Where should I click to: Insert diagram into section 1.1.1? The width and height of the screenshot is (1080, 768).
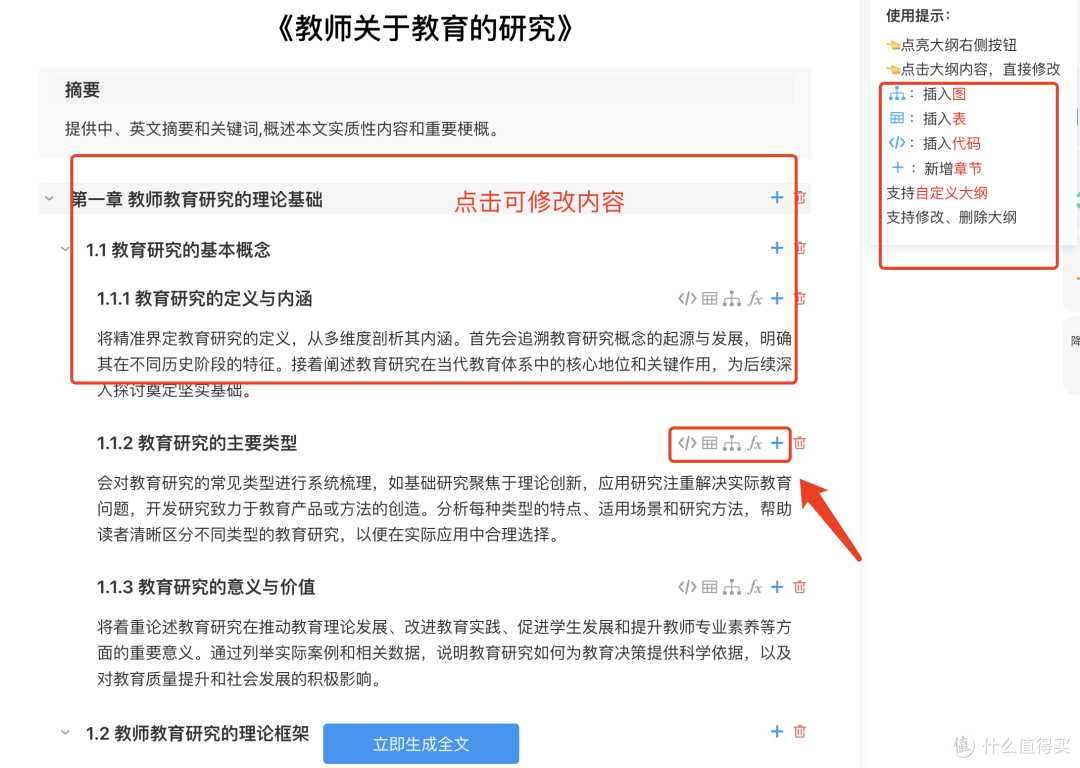click(731, 298)
